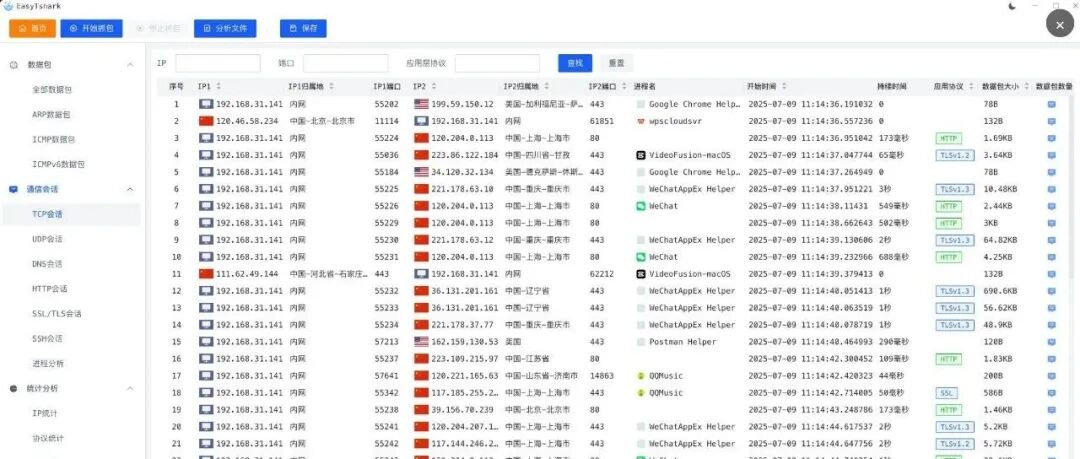Click TLSv1.2 tag in row 4

pos(955,155)
